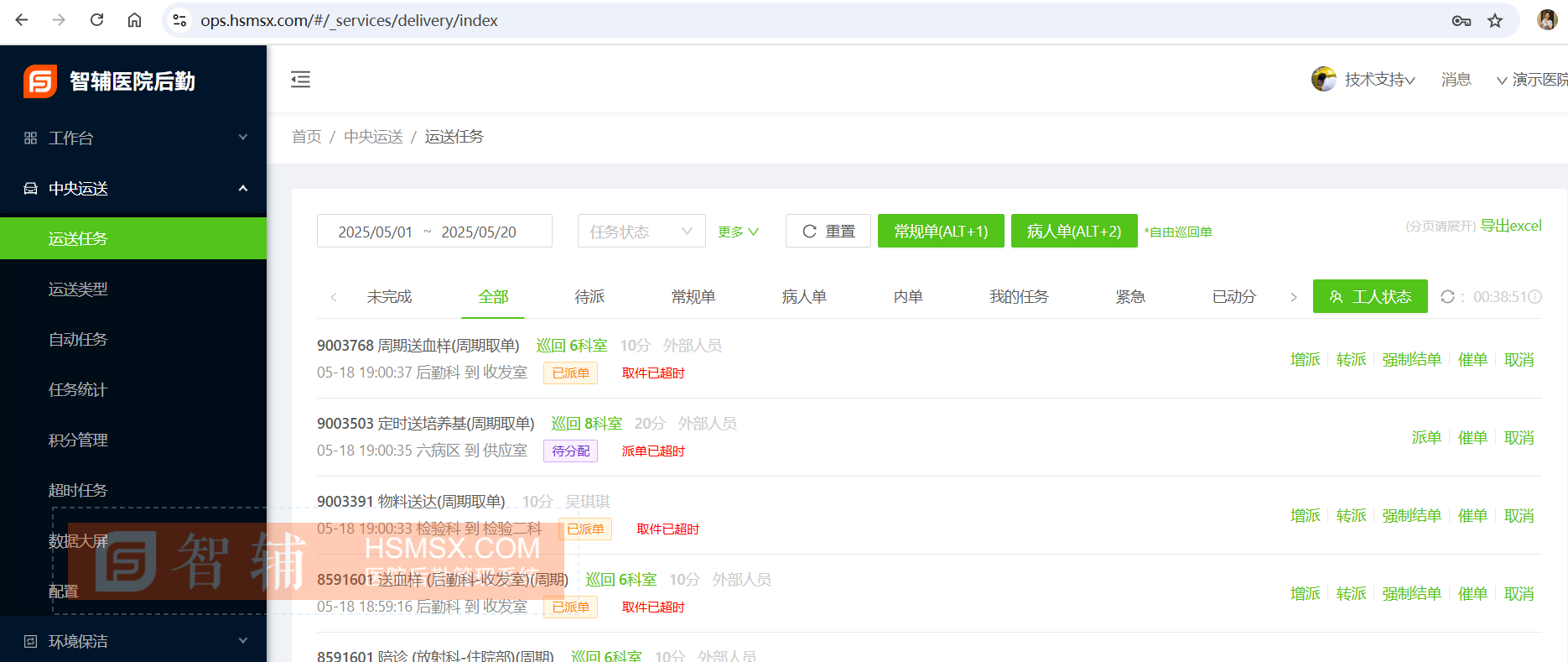Click the date range input field
This screenshot has width=1568, height=662.
(434, 232)
